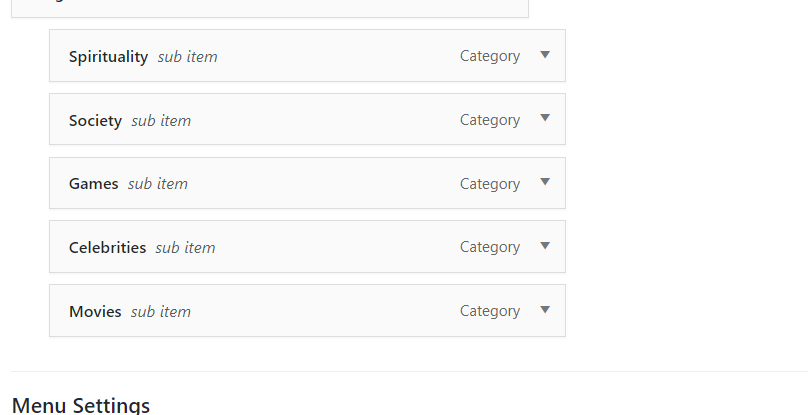Click the Category label on Celebrities
The image size is (808, 415).
[490, 248]
